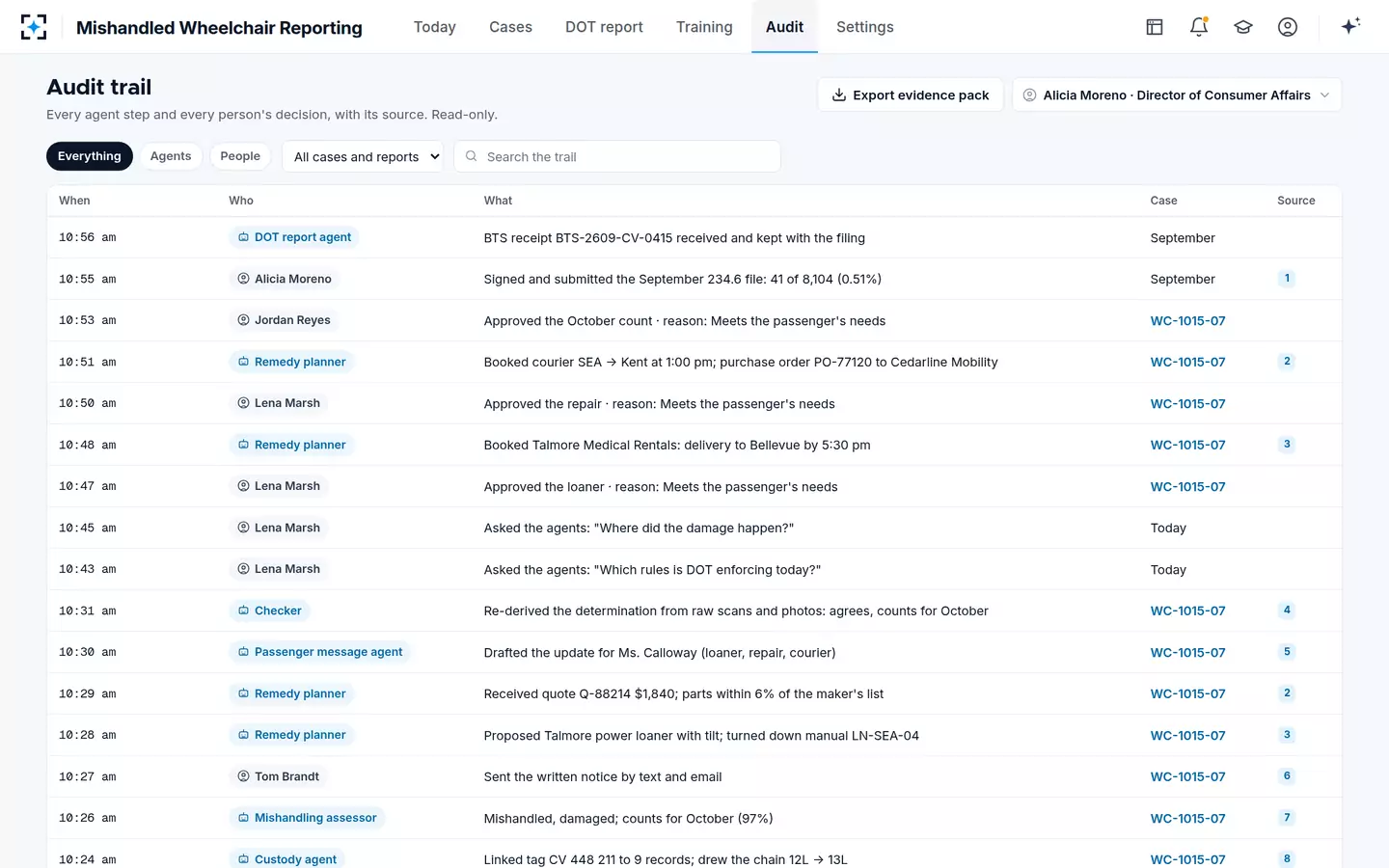Viewport: 1389px width, 868px height.
Task: Open case WC-1015-07 on the 10:53 am row
Action: 1188,321
